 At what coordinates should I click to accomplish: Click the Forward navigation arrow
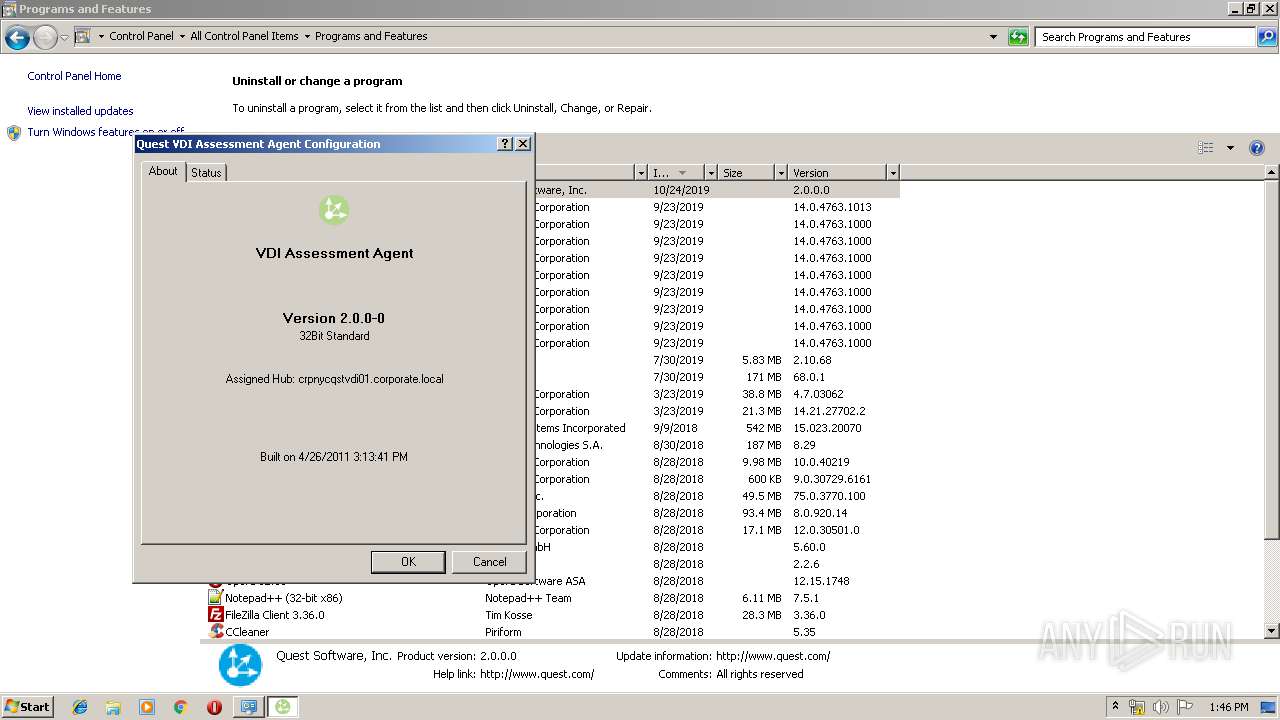(45, 38)
